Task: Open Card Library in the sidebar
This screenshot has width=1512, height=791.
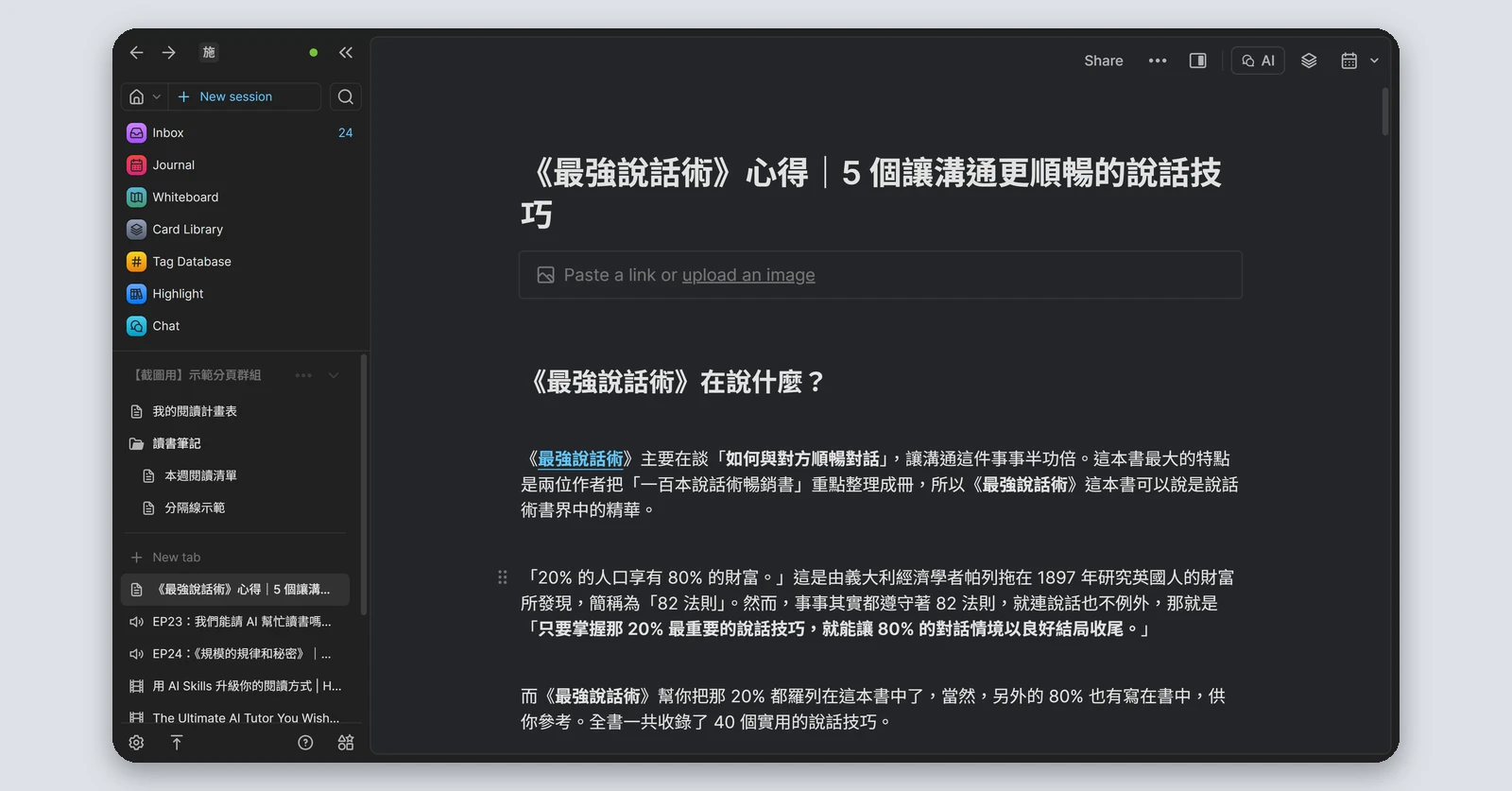Action: (240, 230)
